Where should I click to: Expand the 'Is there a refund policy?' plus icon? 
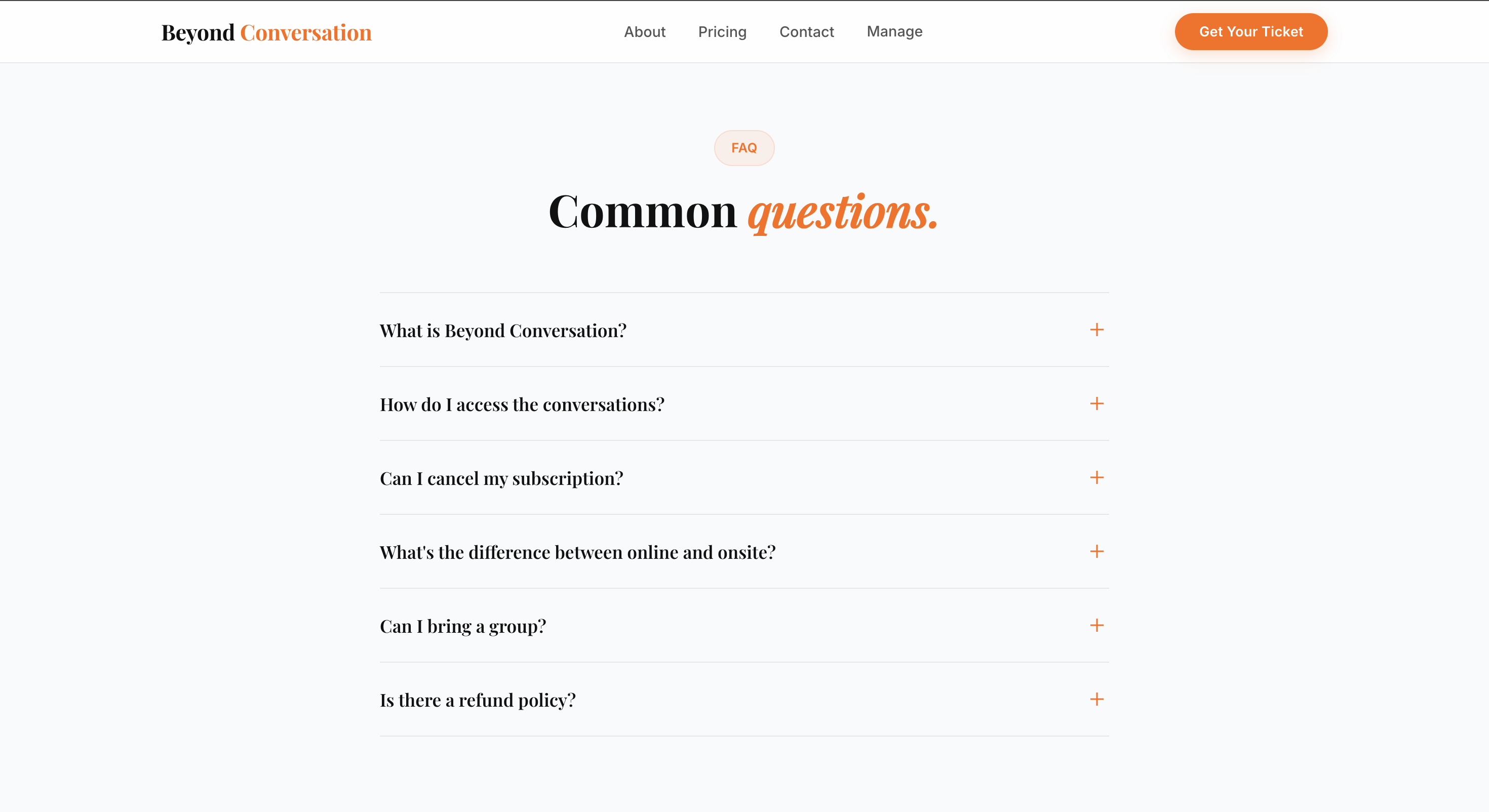1096,699
